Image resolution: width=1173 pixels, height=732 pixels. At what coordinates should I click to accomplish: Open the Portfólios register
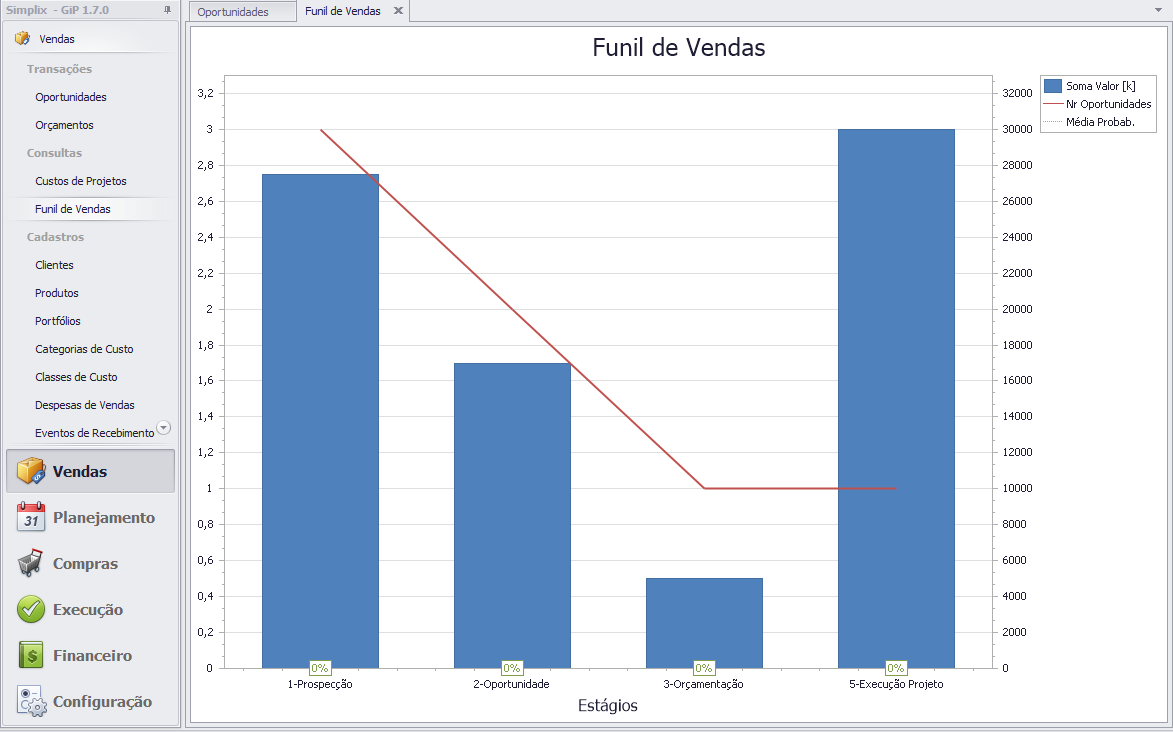point(58,320)
